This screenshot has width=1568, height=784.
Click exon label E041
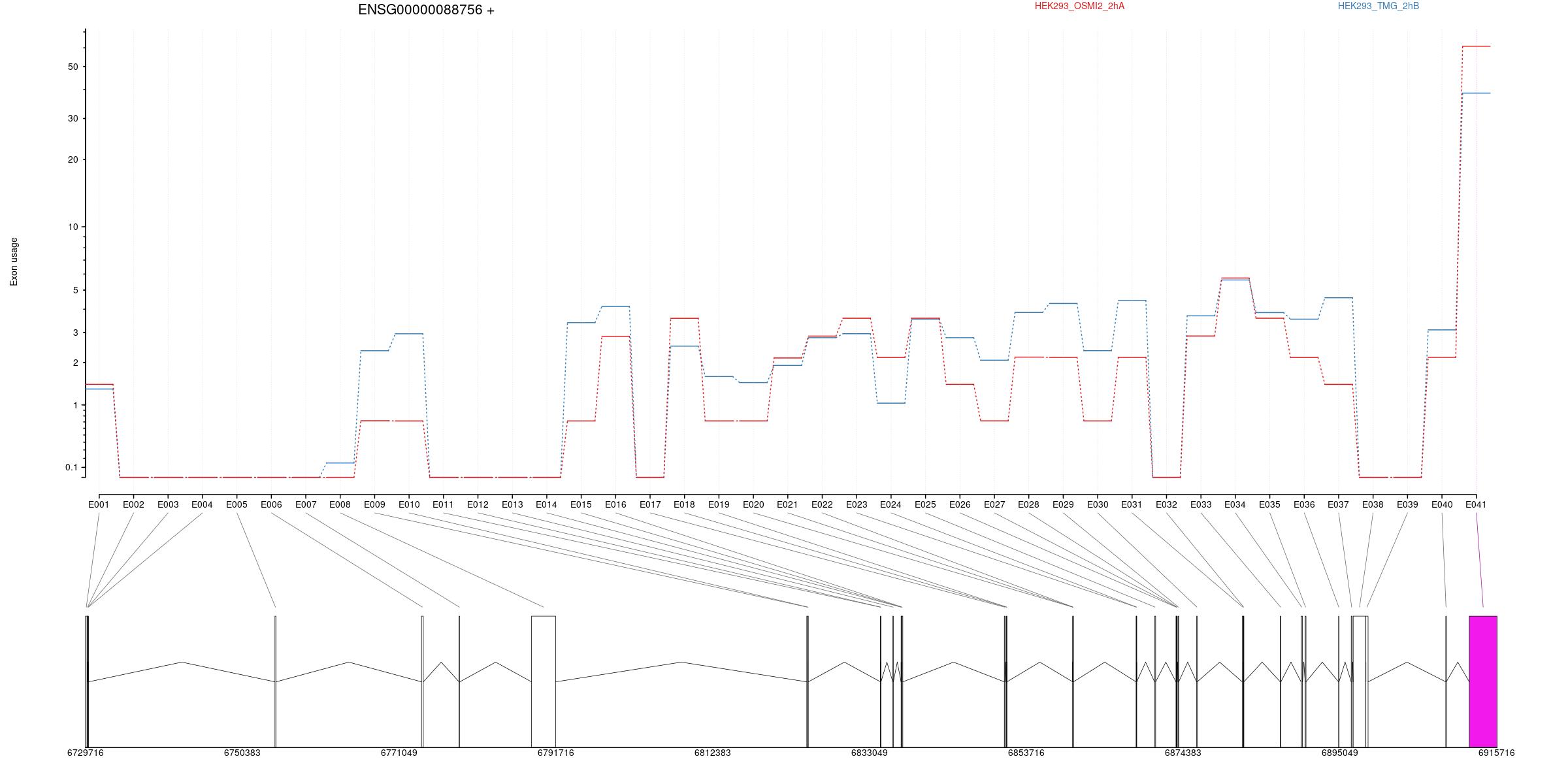[1476, 504]
